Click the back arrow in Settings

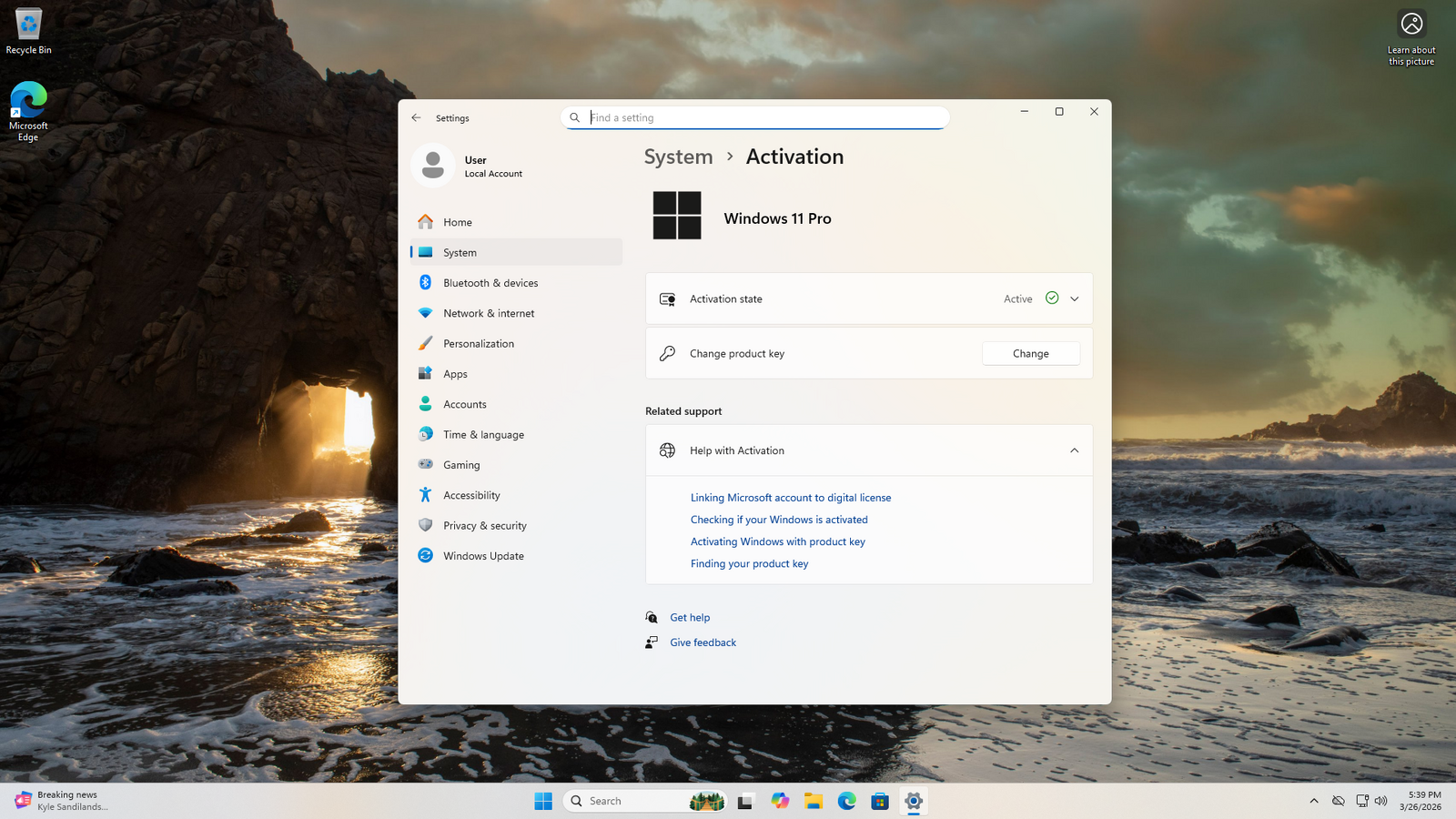[416, 117]
